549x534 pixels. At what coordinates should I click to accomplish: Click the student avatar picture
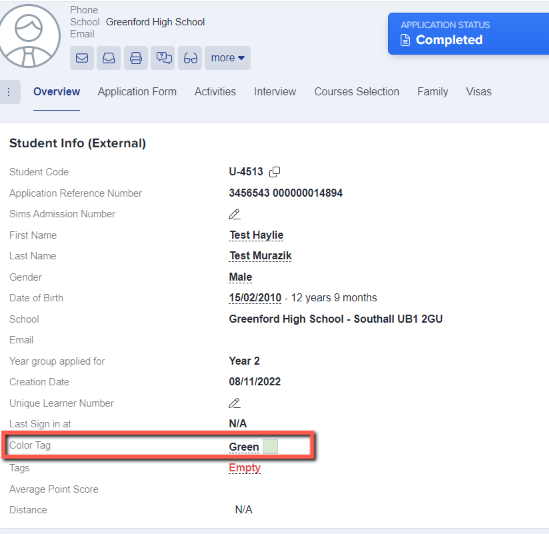[x=29, y=36]
